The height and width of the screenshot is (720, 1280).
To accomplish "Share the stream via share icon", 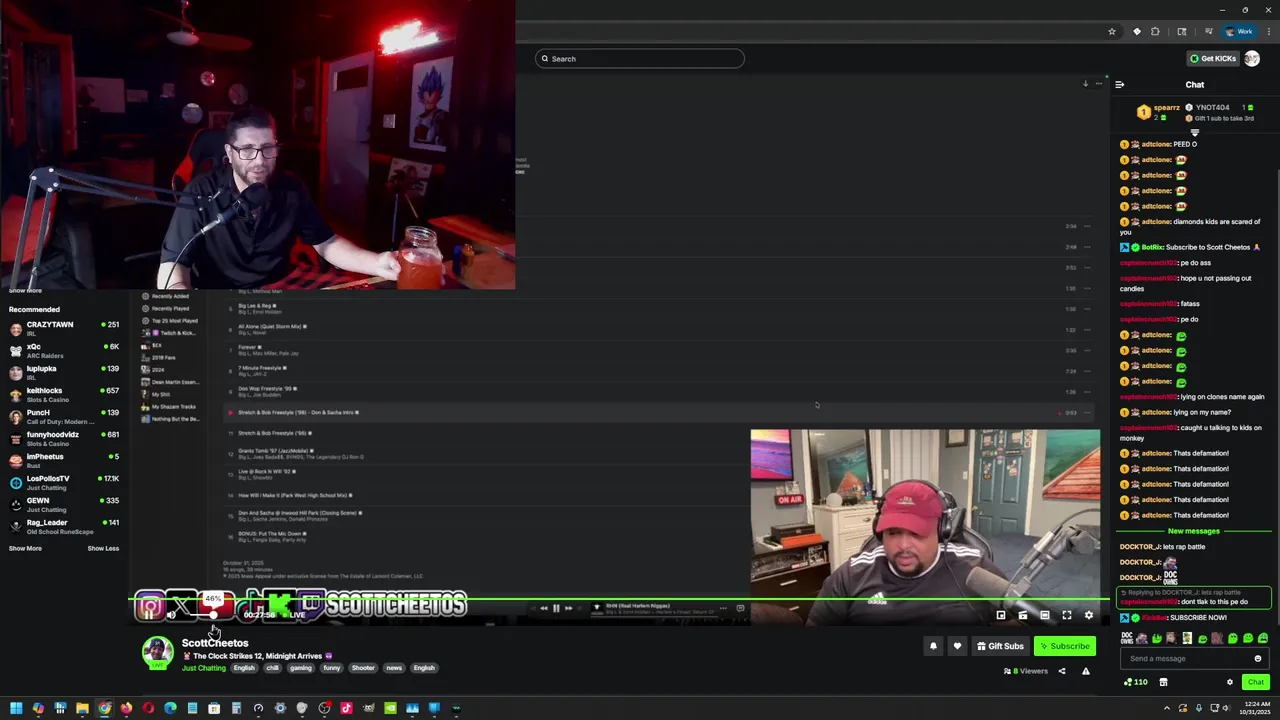I will coord(1062,671).
